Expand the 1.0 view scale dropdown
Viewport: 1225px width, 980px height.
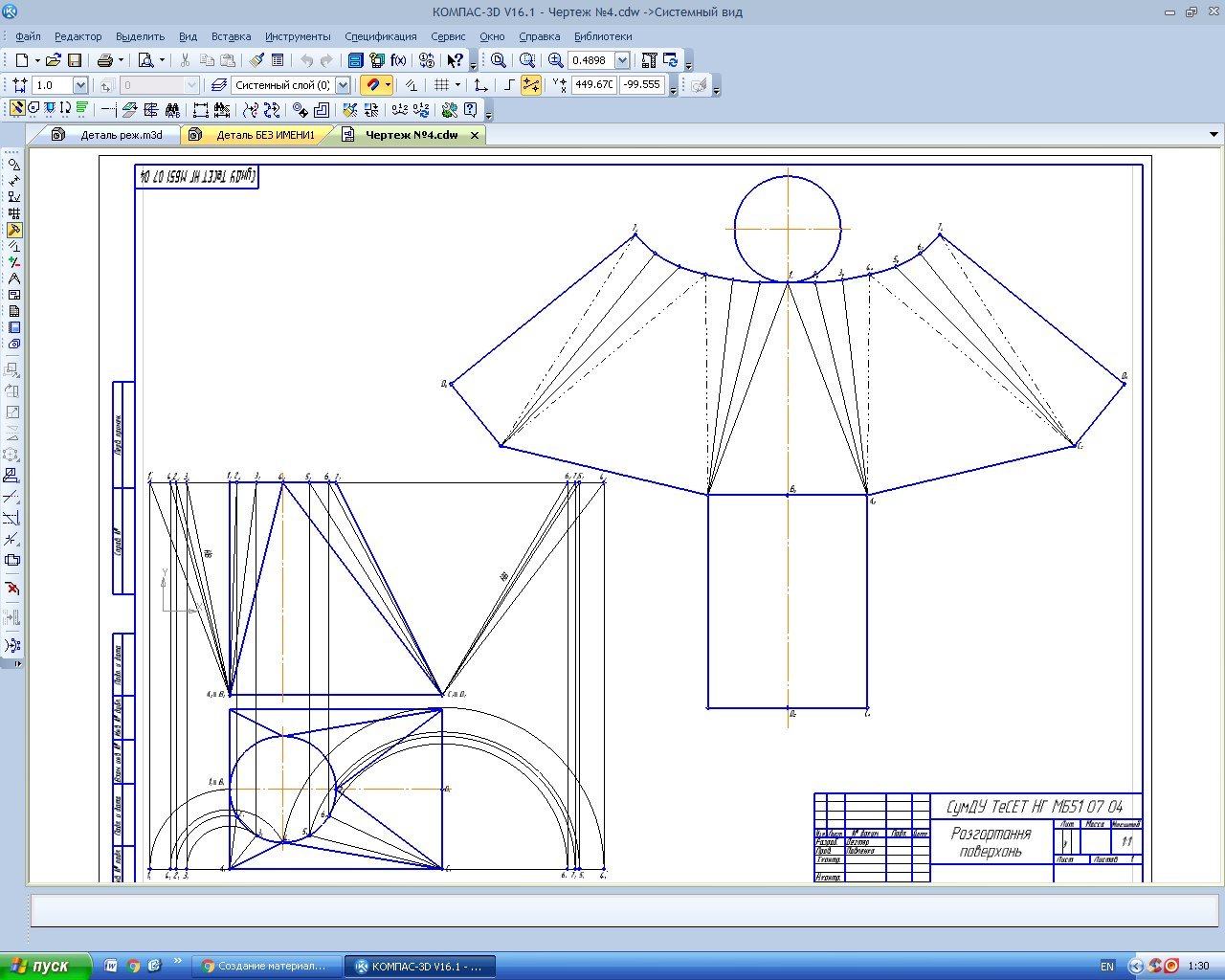click(80, 85)
